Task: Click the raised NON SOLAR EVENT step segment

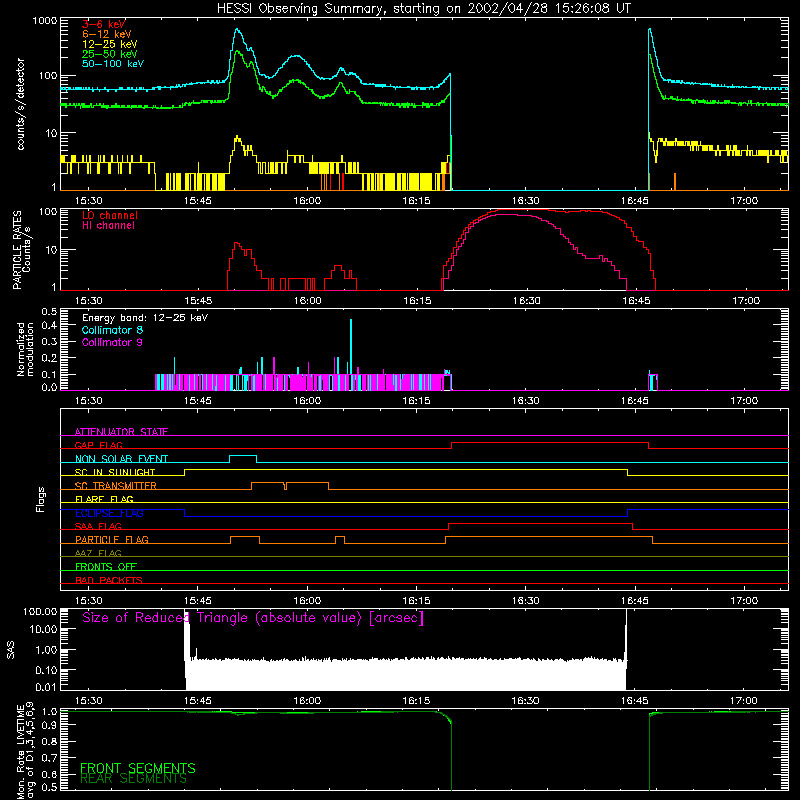Action: click(x=243, y=456)
